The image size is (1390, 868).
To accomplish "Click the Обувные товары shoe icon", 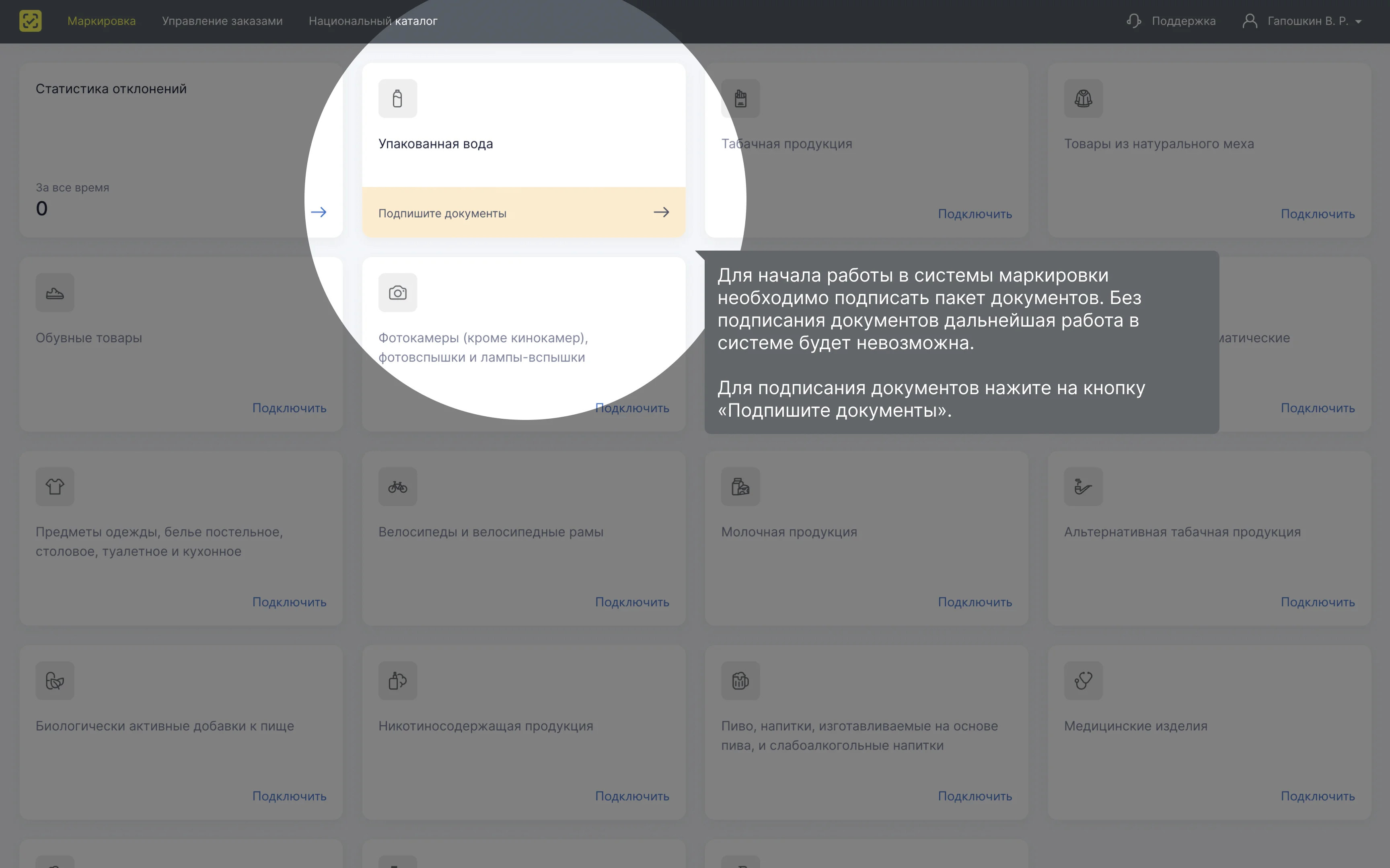I will point(55,293).
